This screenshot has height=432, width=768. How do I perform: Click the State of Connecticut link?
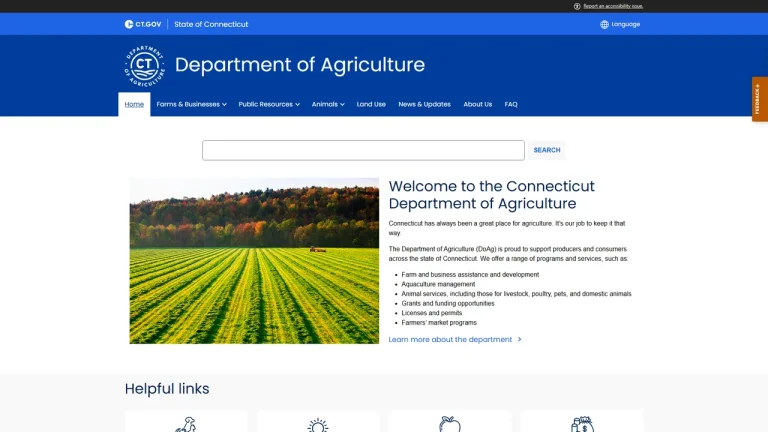[211, 24]
